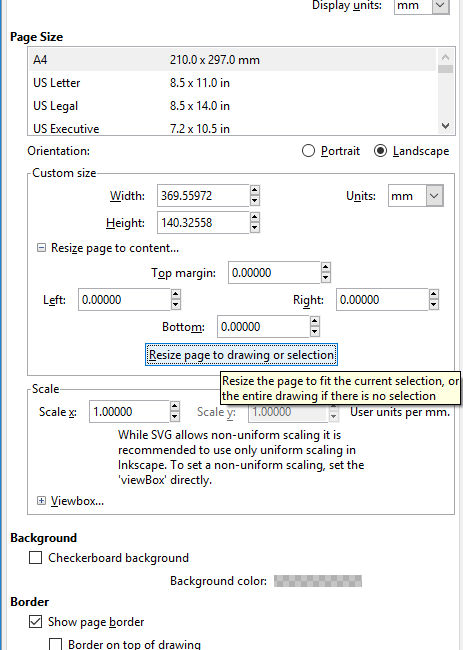This screenshot has height=650, width=463.
Task: Click the Top margin field
Action: (x=274, y=272)
